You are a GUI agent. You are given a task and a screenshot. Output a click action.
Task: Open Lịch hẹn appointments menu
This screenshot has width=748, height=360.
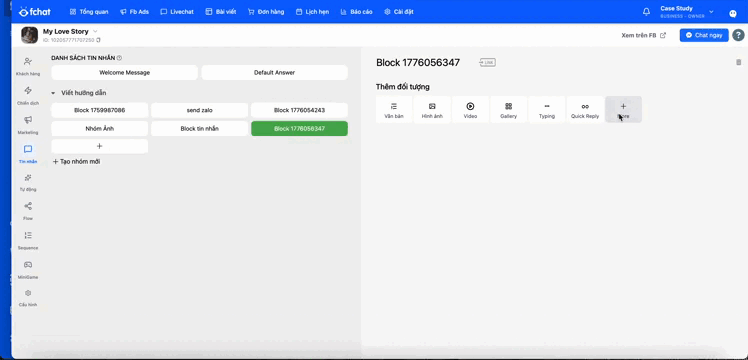[x=312, y=11]
